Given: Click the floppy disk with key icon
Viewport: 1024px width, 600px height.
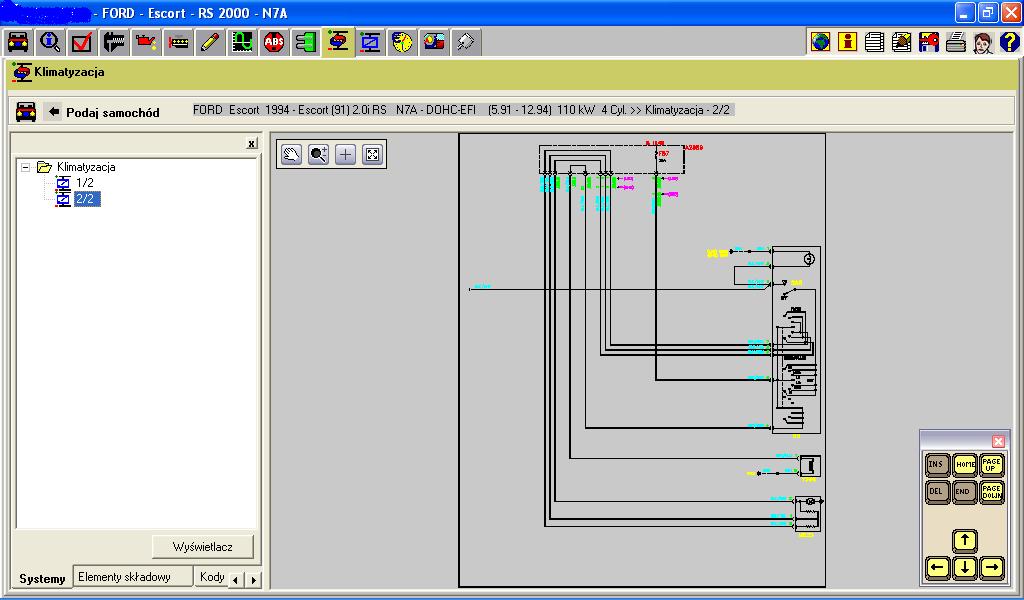Looking at the screenshot, I should [x=928, y=42].
